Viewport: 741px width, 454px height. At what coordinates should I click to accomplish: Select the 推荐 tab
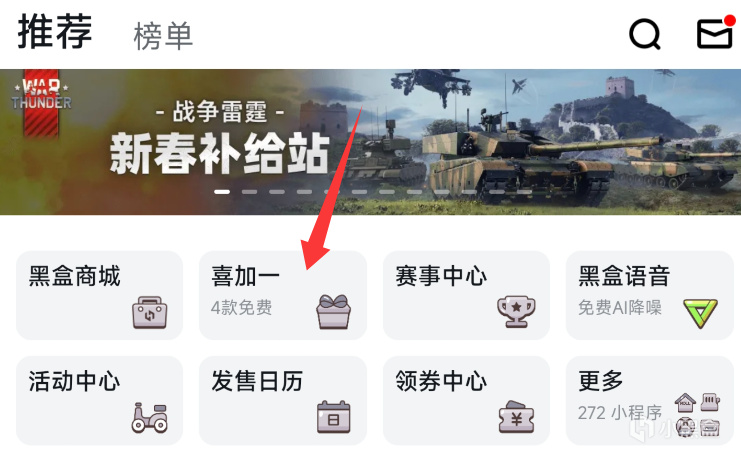coord(55,31)
